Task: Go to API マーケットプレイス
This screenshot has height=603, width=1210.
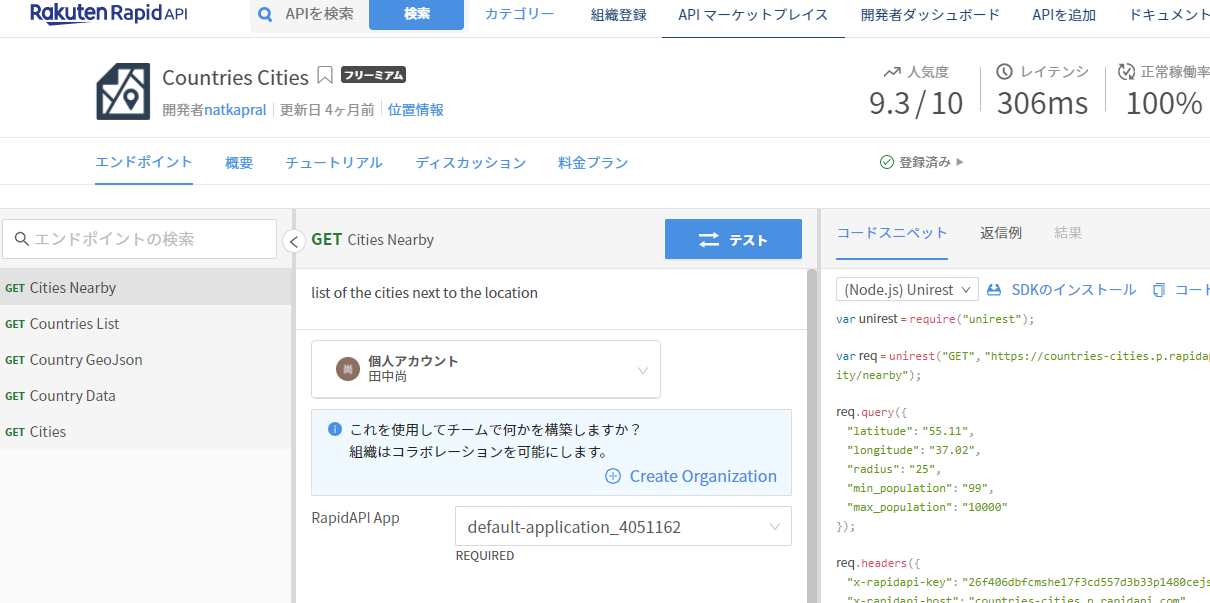Action: (753, 15)
